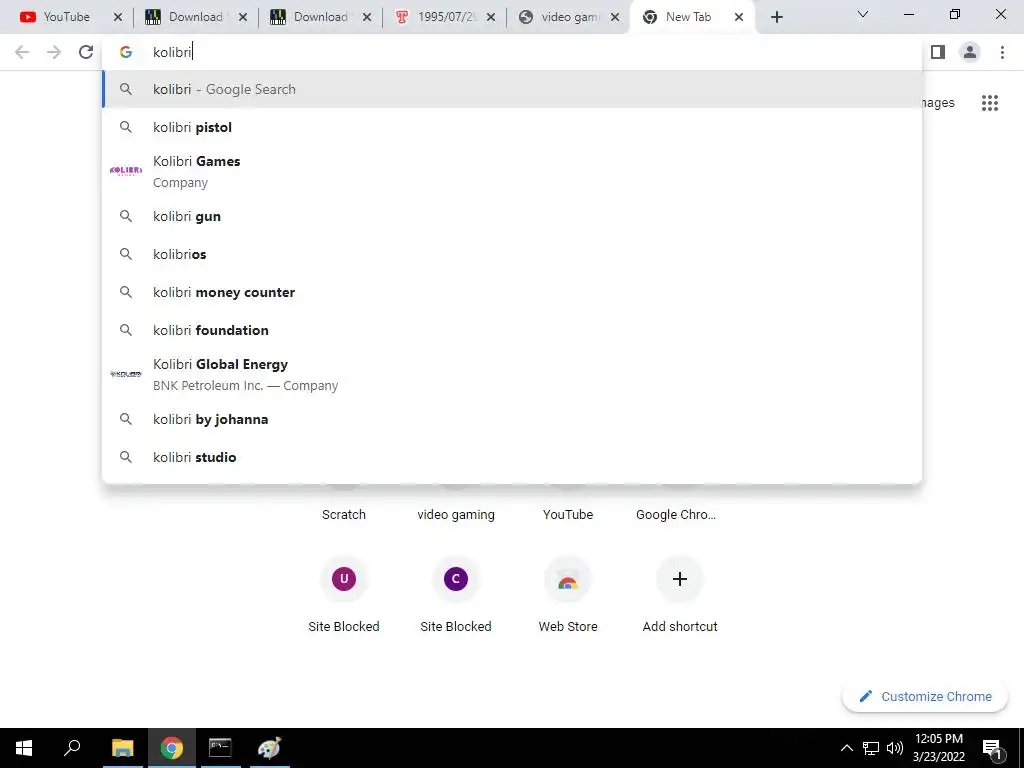Open the first Site Blocked shortcut (U)
The height and width of the screenshot is (768, 1024).
click(344, 596)
